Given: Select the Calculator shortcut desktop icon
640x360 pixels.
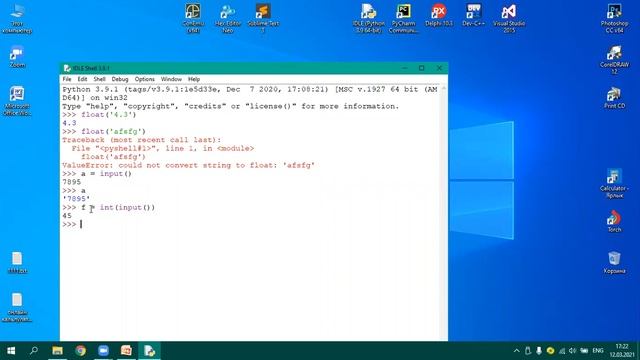Looking at the screenshot, I should pyautogui.click(x=614, y=183).
